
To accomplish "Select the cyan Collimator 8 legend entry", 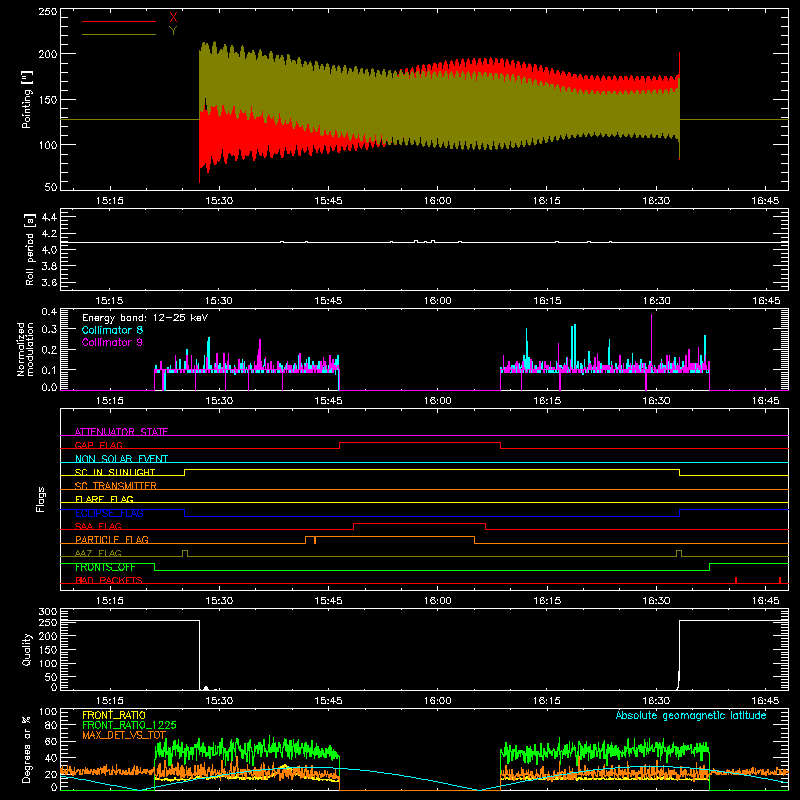I will 112,330.
